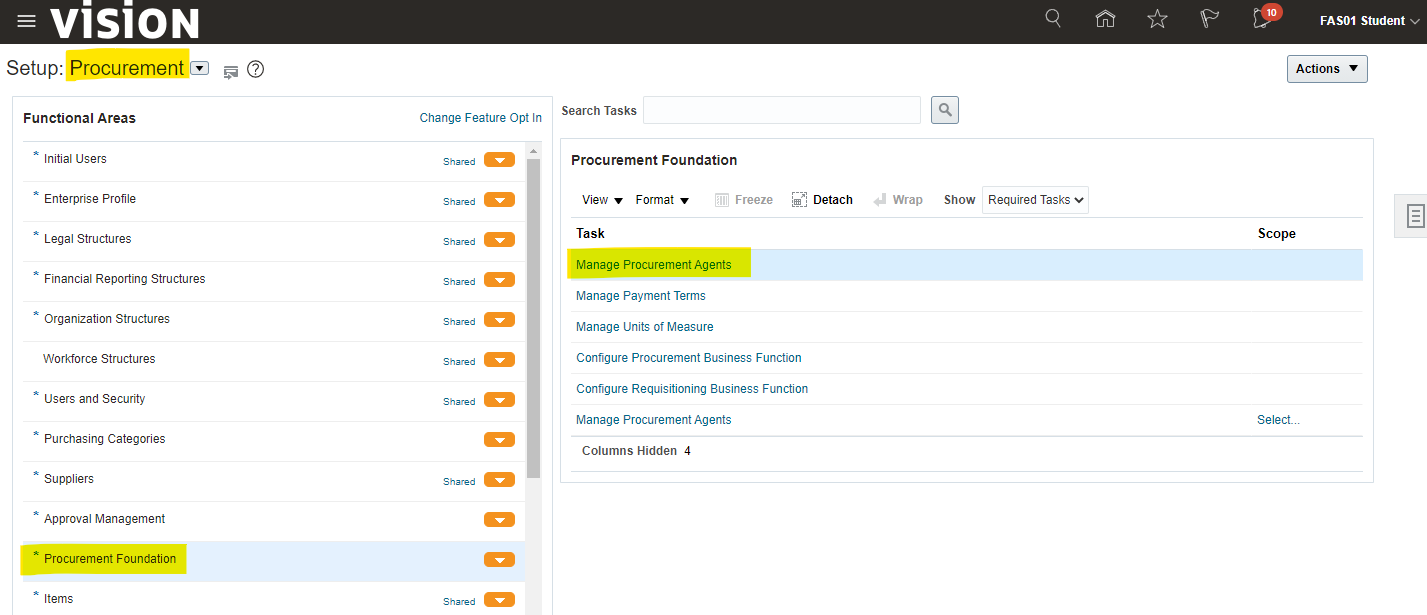Open the Favorites star icon

(x=1157, y=19)
